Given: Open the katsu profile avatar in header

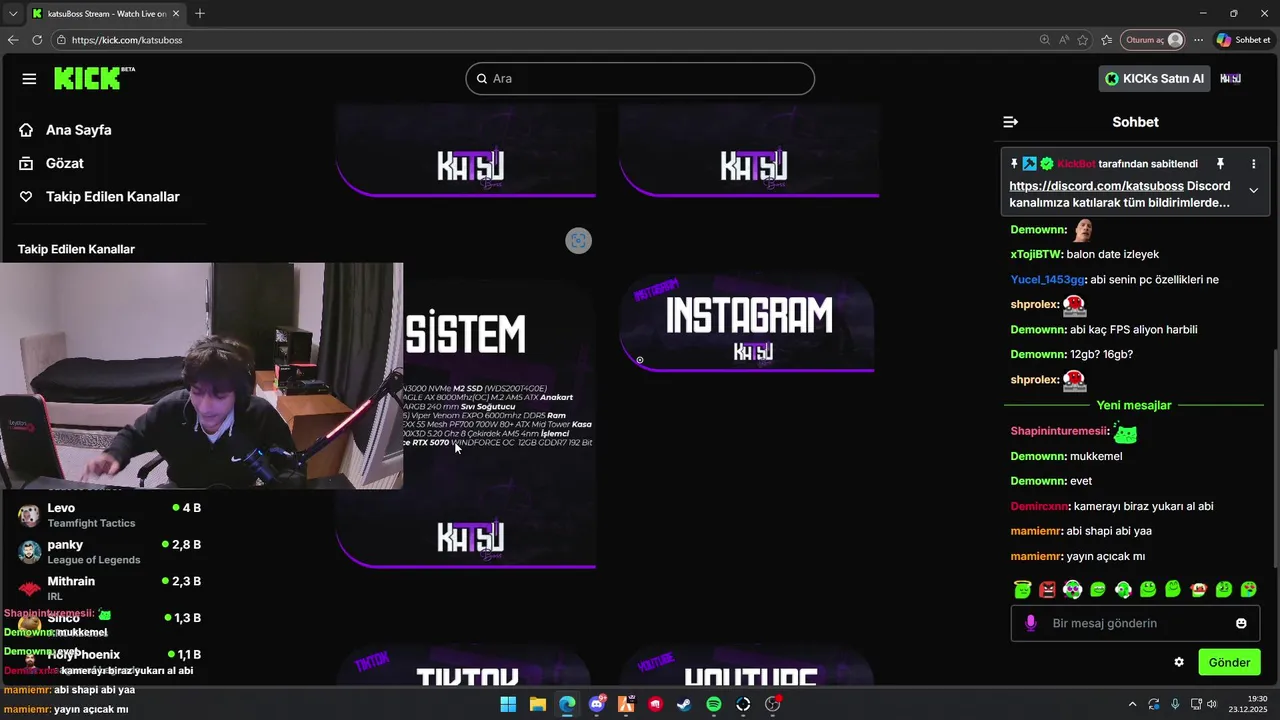Looking at the screenshot, I should point(1231,79).
